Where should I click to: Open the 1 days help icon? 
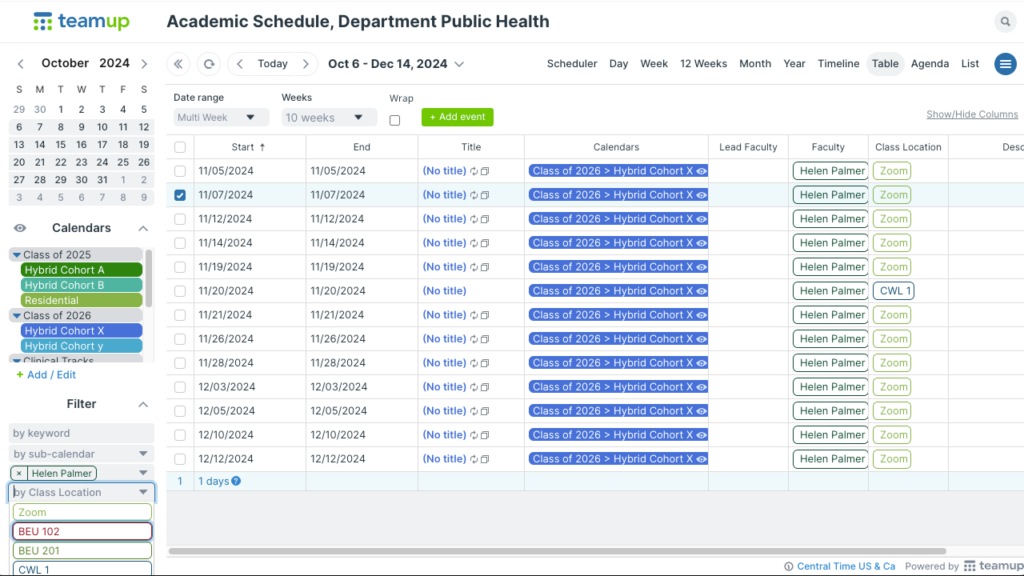[236, 481]
